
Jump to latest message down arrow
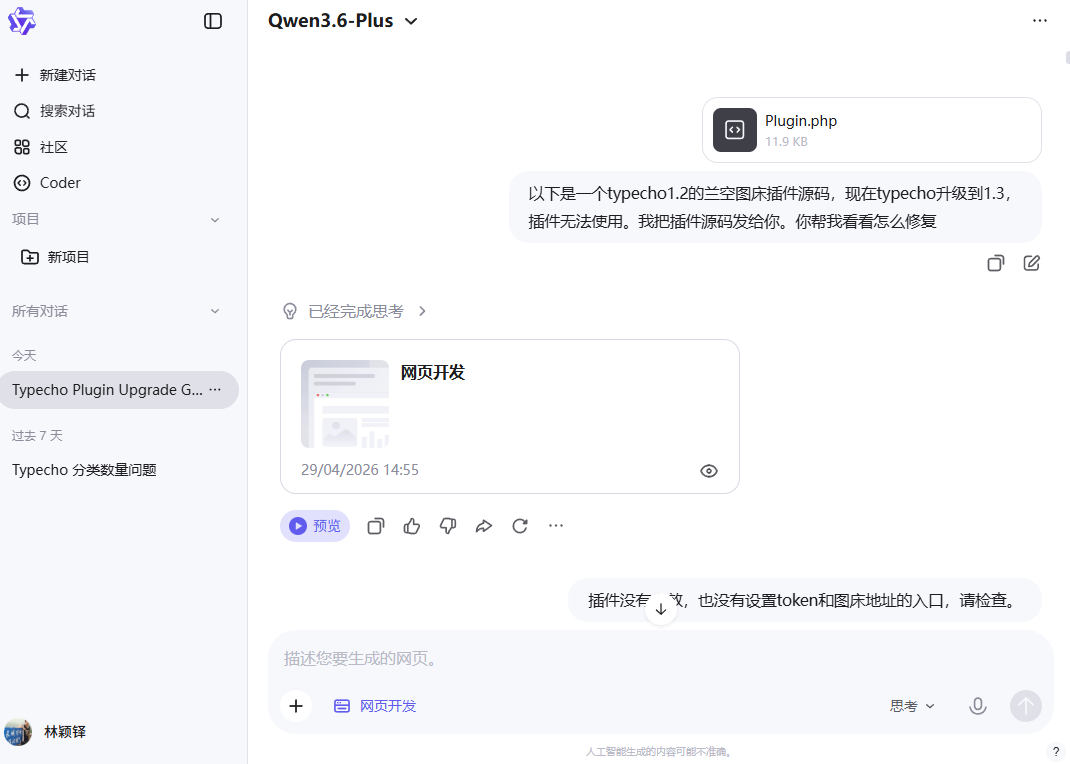(661, 609)
